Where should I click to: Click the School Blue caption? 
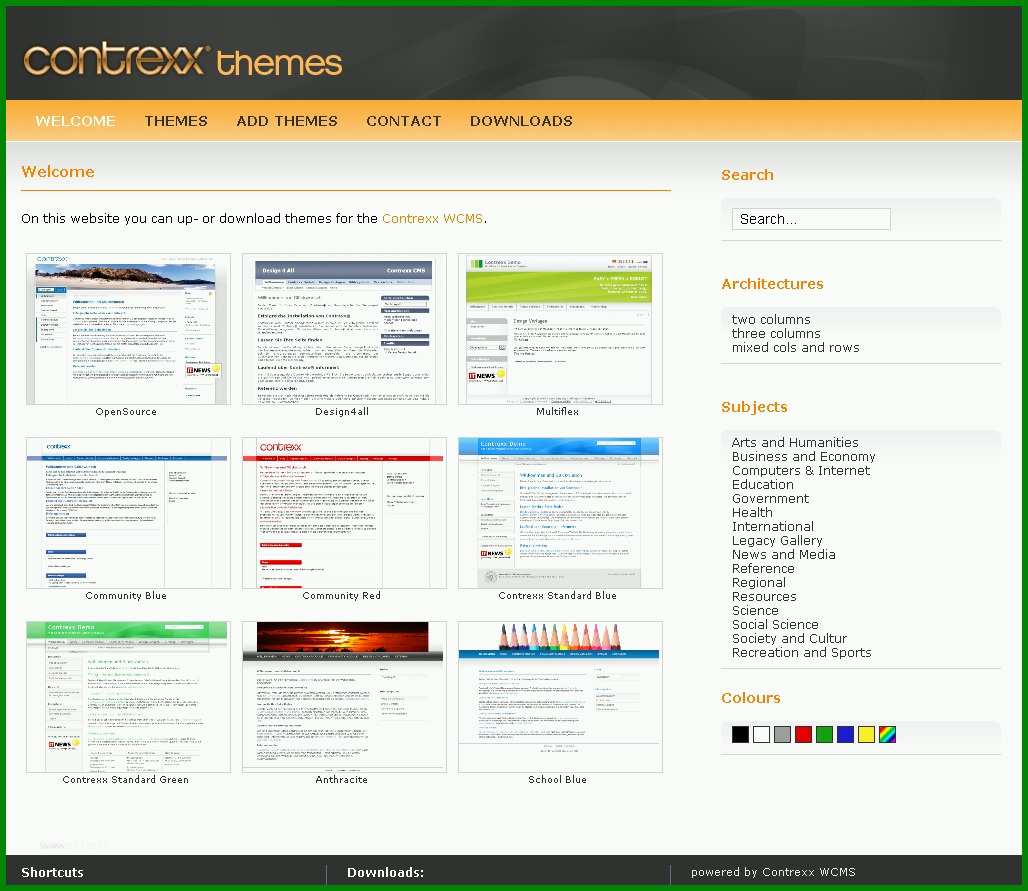point(557,780)
